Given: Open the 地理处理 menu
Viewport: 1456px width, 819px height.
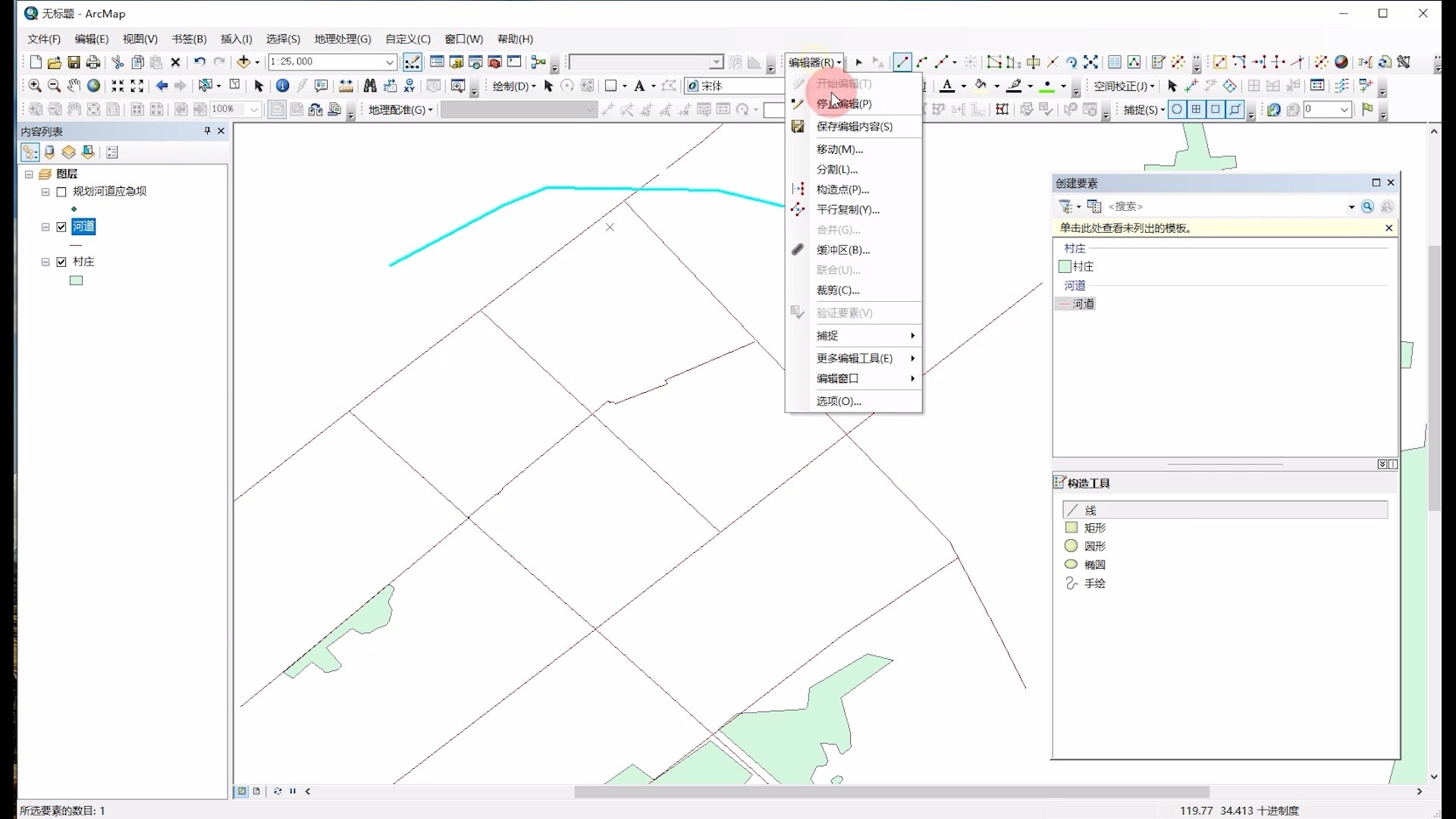Looking at the screenshot, I should [342, 39].
